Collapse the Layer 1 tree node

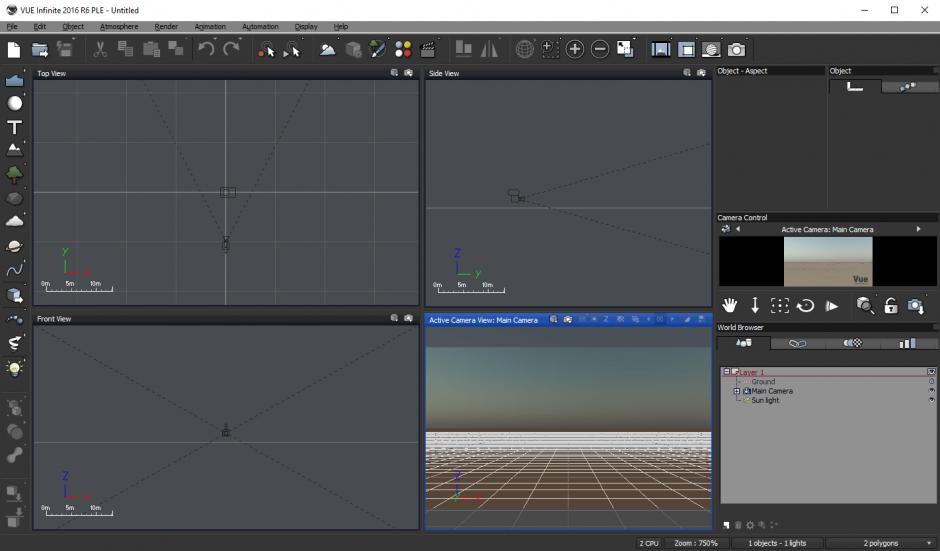[x=727, y=372]
